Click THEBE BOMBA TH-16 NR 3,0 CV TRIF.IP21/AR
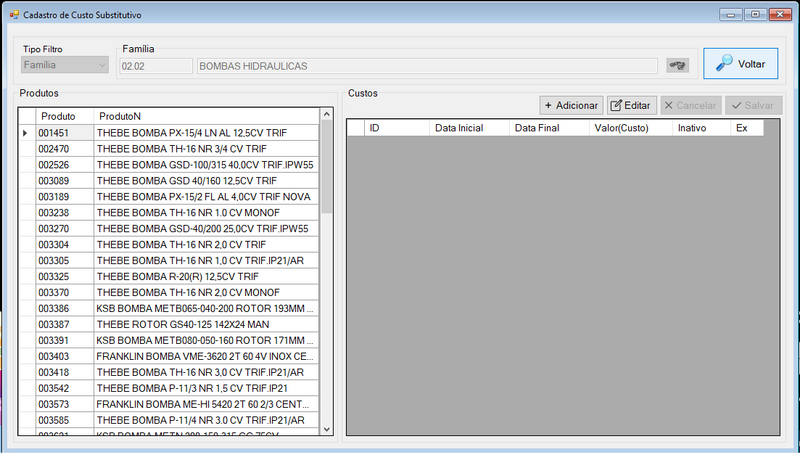 click(207, 372)
